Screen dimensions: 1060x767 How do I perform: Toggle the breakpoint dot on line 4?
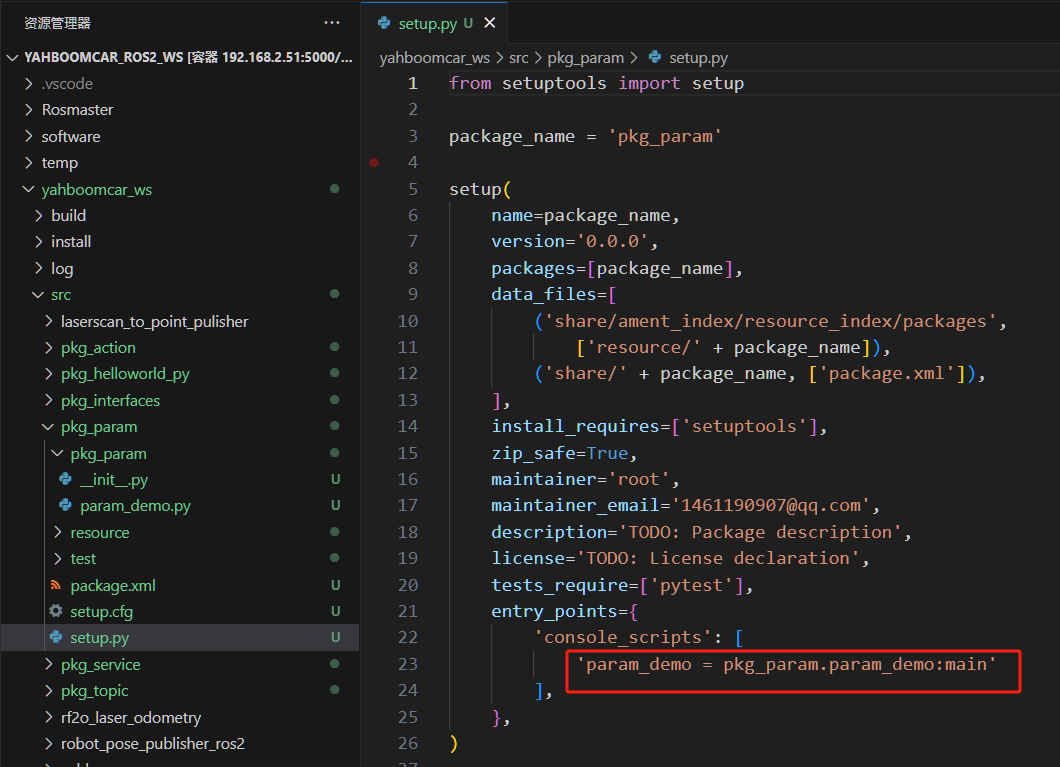coord(374,162)
